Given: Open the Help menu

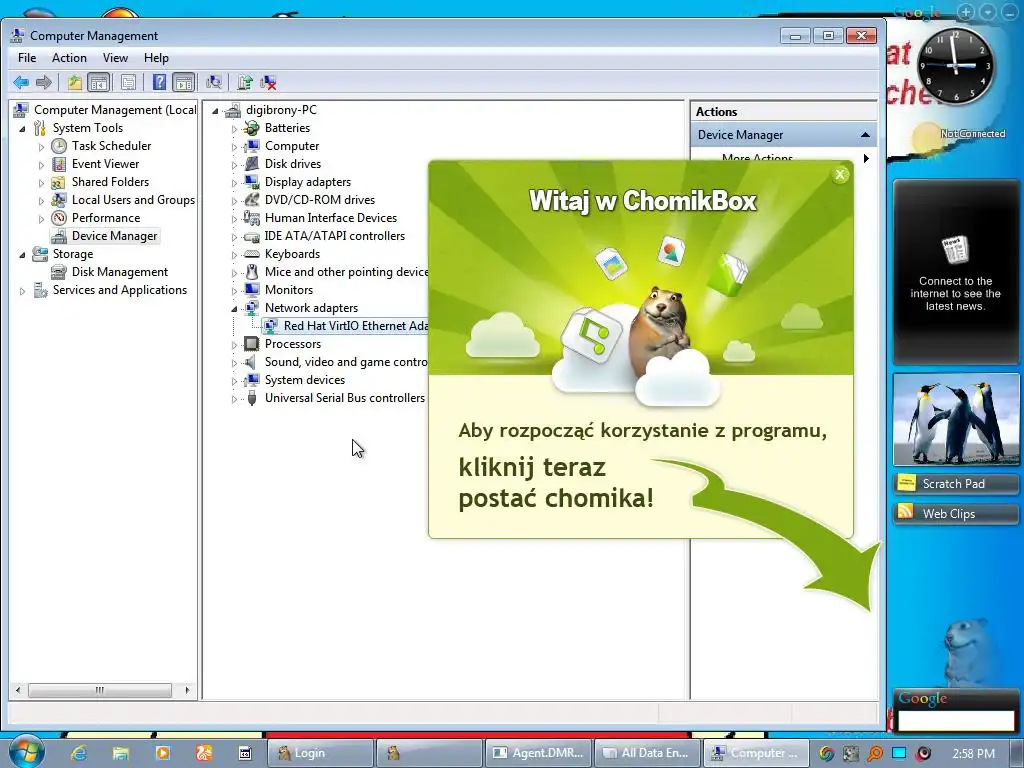Looking at the screenshot, I should coord(156,58).
